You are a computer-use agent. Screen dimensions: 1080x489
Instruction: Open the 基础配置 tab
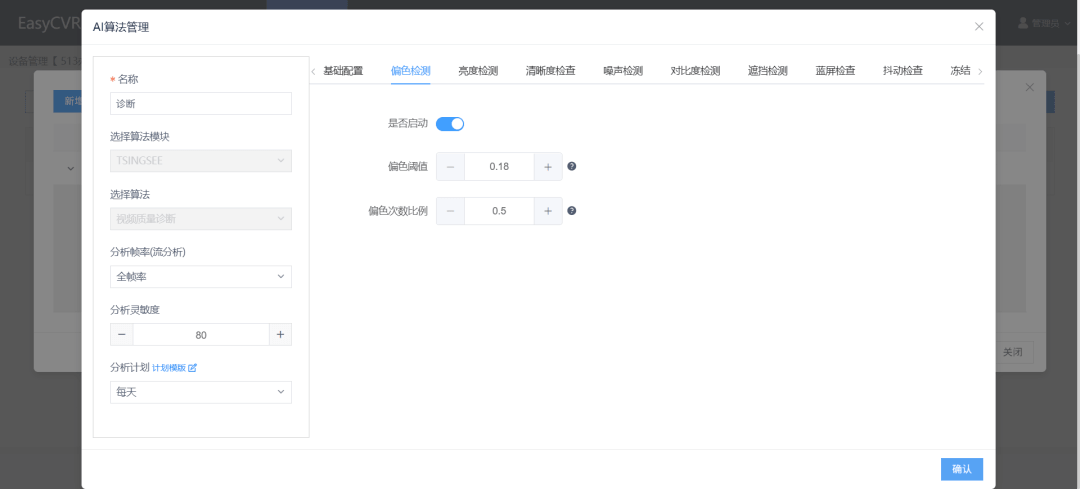point(343,70)
